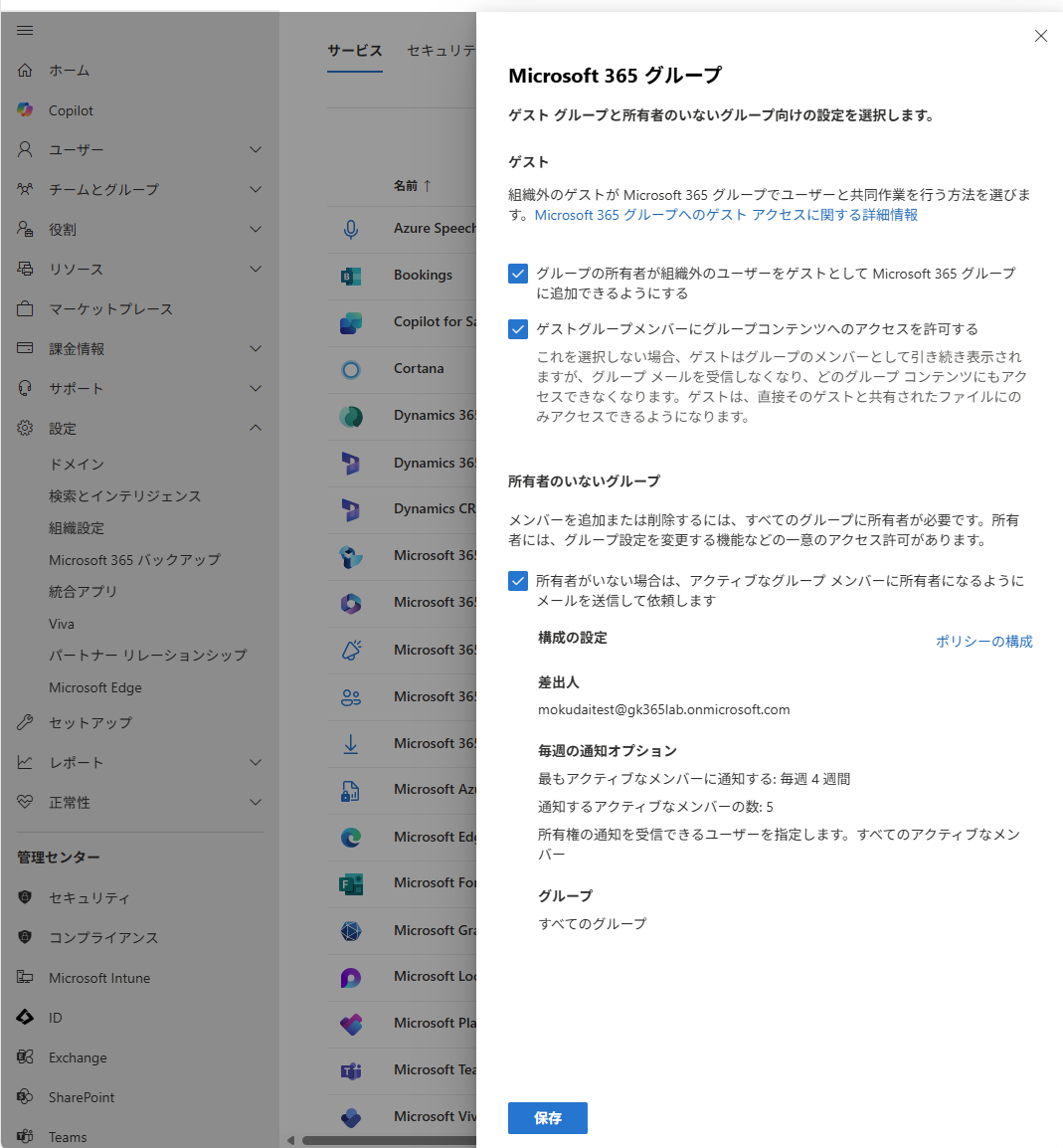Open Microsoft Edge settings in the sidebar
Image resolution: width=1063 pixels, height=1148 pixels.
click(x=95, y=687)
